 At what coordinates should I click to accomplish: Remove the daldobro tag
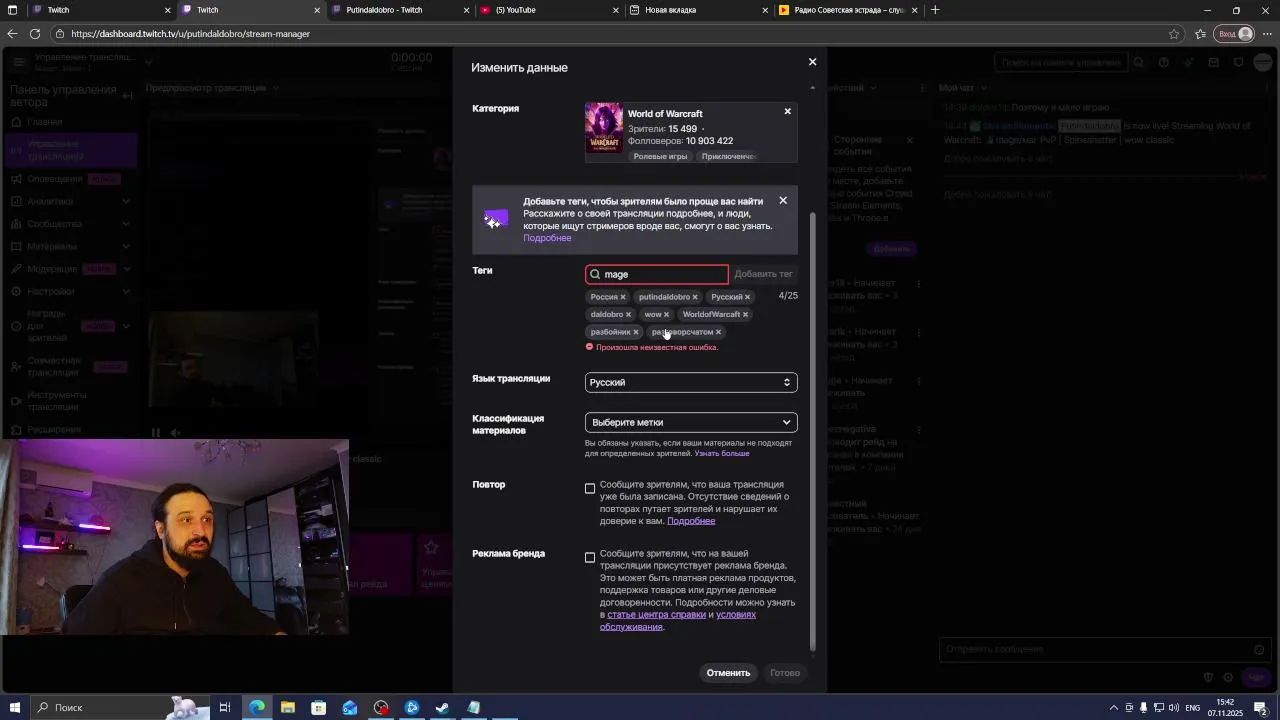pos(628,315)
